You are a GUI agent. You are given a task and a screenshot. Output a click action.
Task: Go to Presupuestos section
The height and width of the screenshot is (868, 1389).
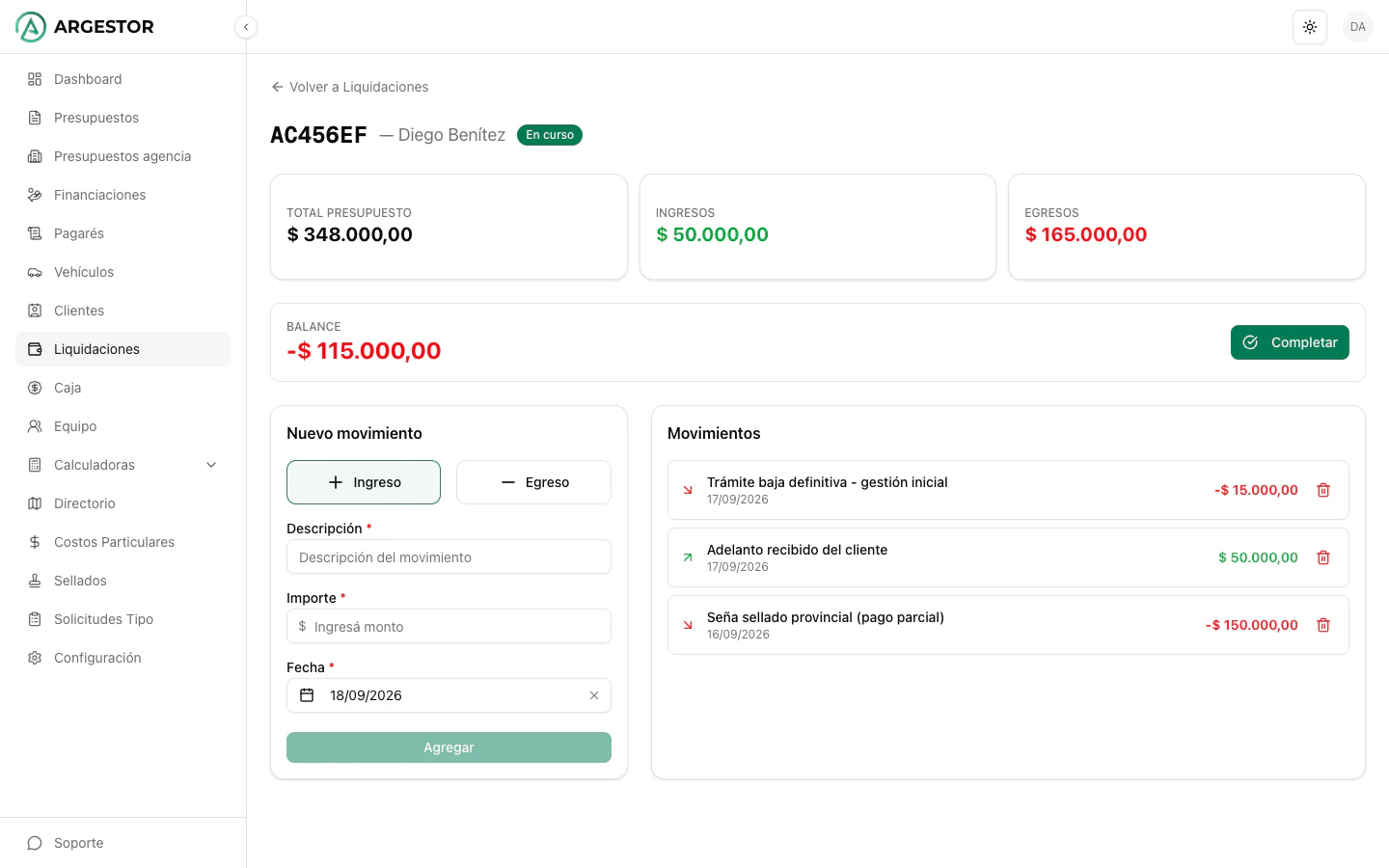pyautogui.click(x=123, y=118)
